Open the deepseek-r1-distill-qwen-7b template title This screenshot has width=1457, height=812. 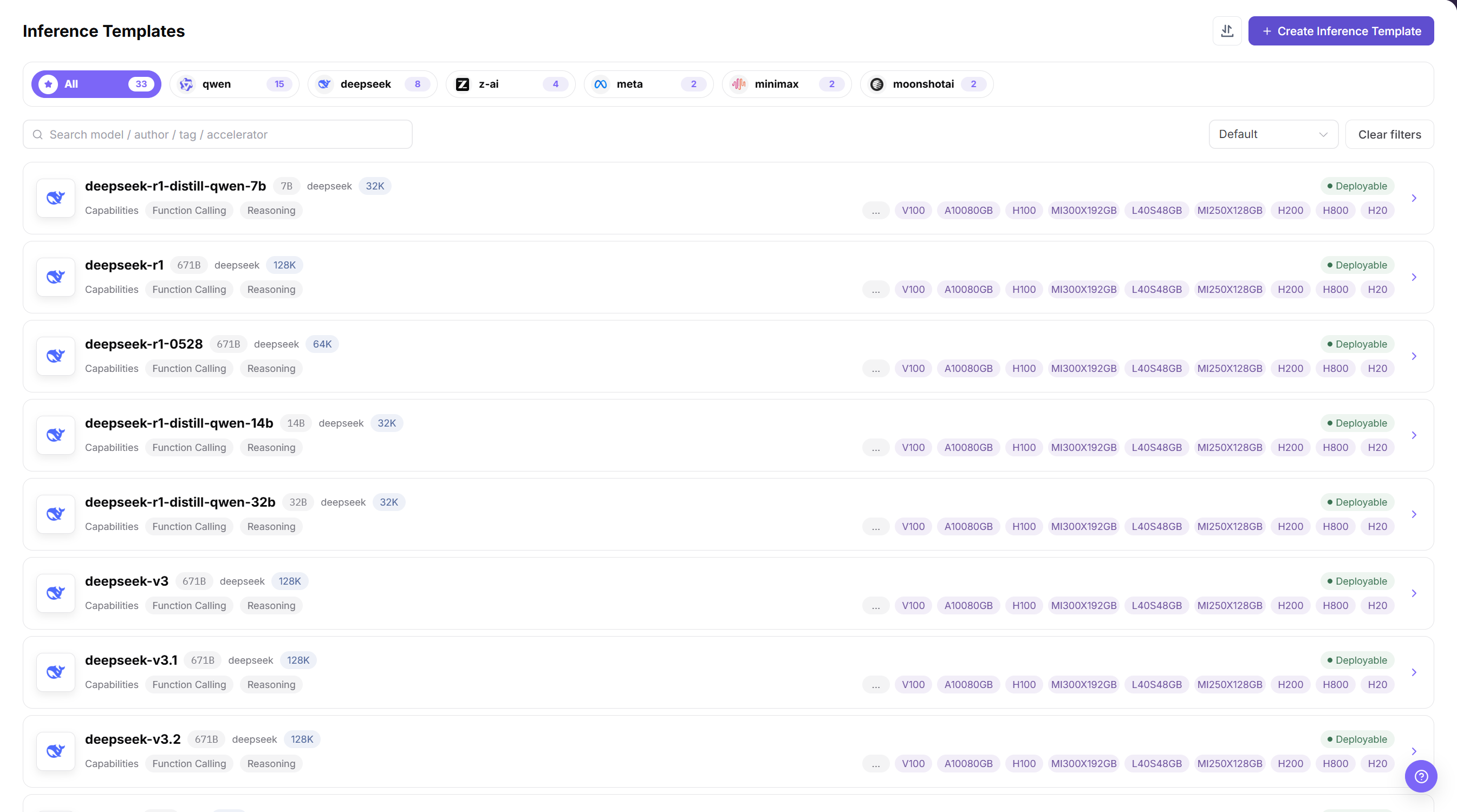175,186
